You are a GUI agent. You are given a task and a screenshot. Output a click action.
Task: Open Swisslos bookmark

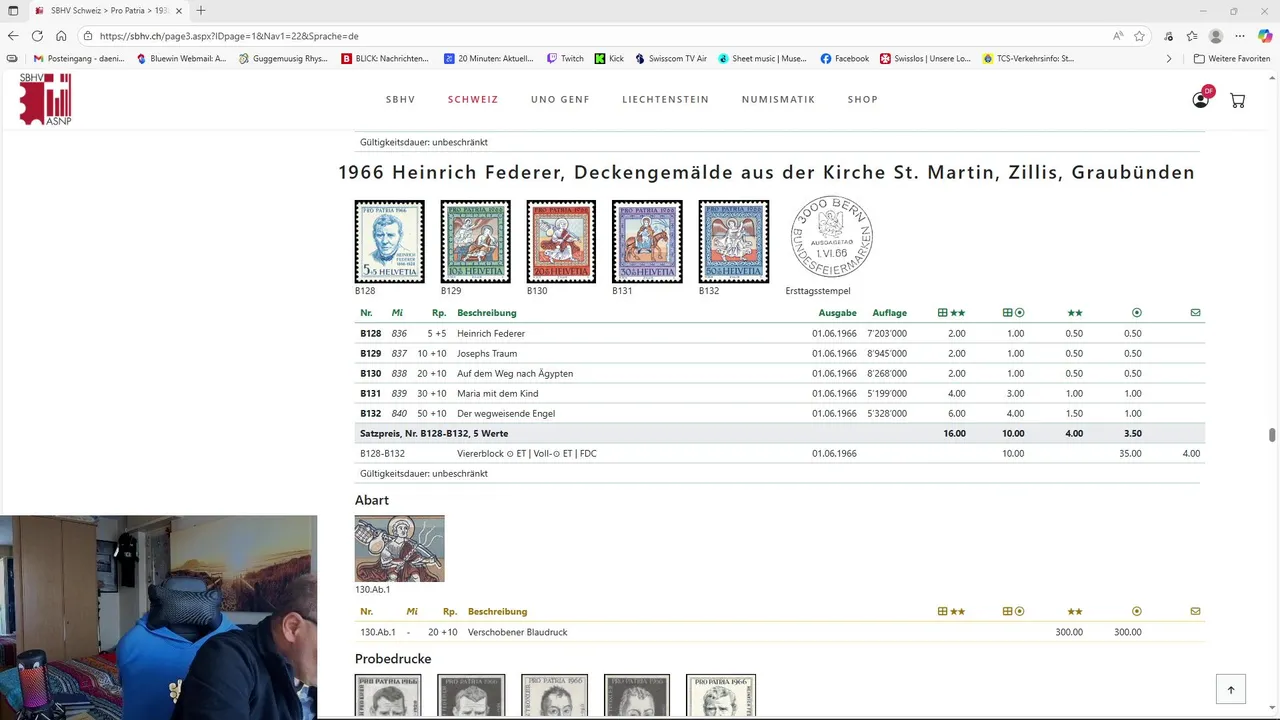(925, 59)
